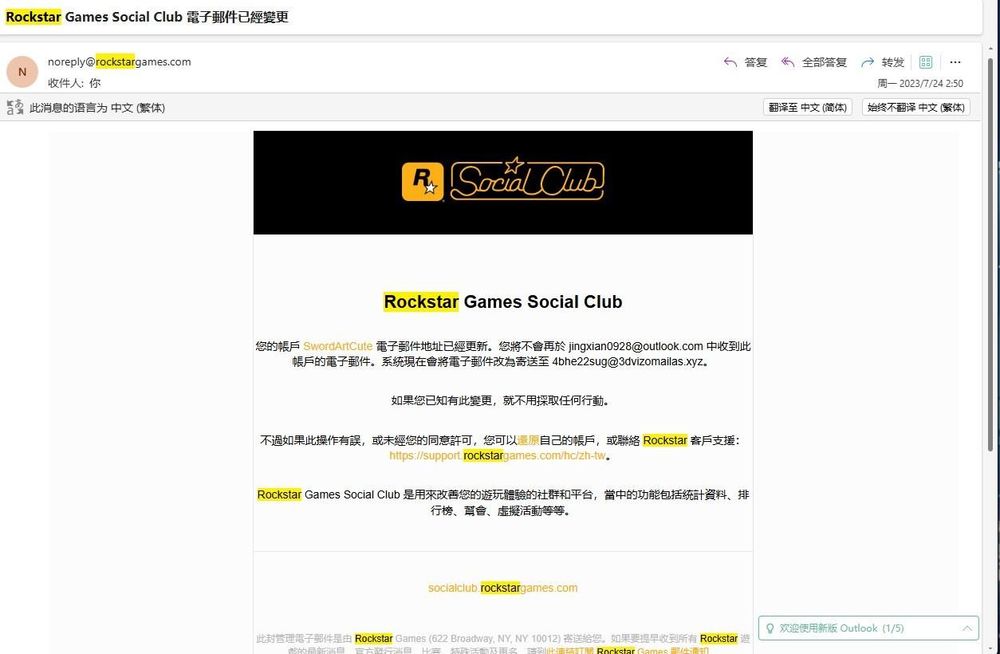The height and width of the screenshot is (654, 1000).
Task: Click the line 如果您已知有此變更，就不用採取任何行動
Action: coord(500,401)
